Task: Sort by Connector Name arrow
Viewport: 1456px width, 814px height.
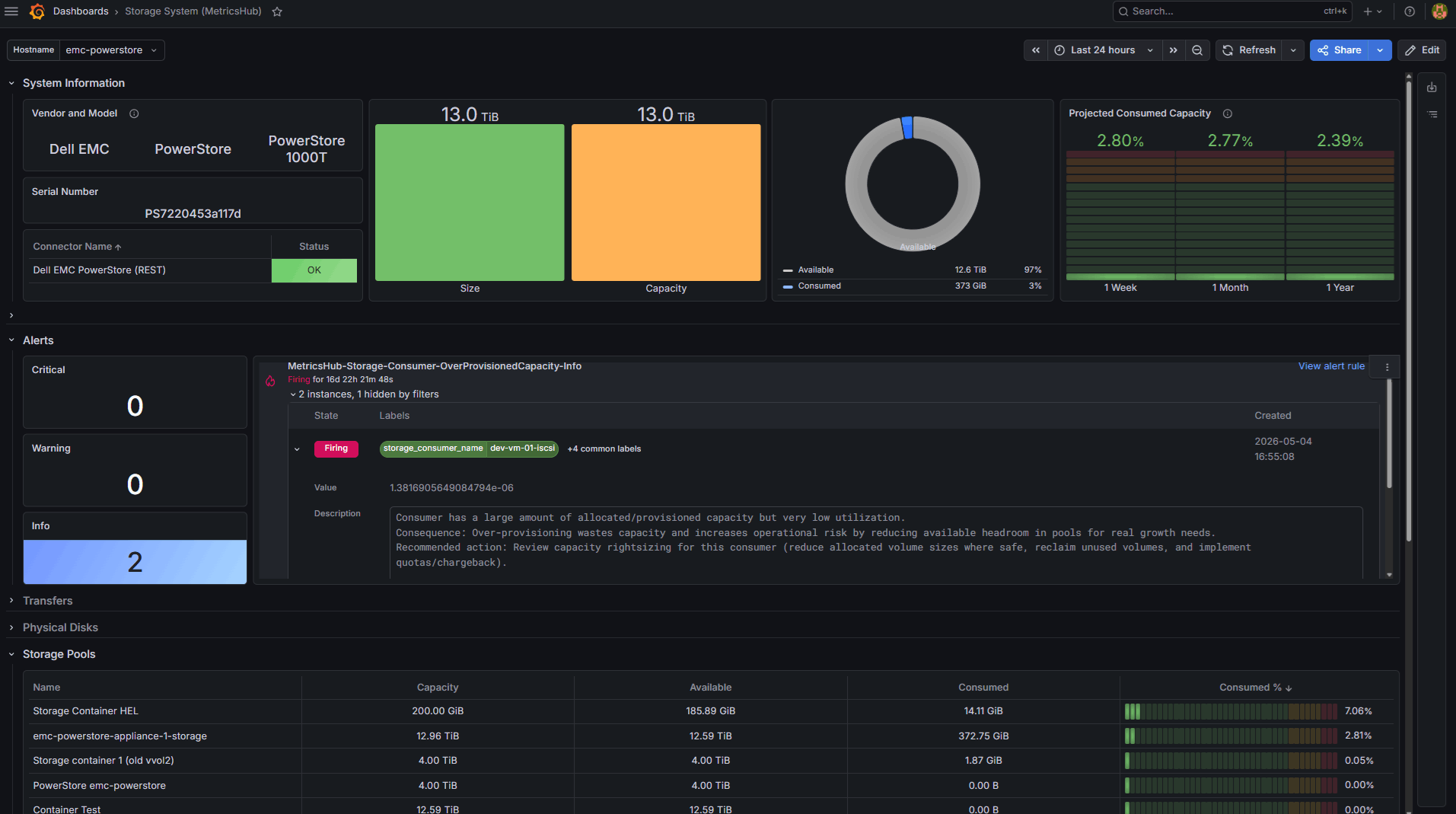Action: 118,247
